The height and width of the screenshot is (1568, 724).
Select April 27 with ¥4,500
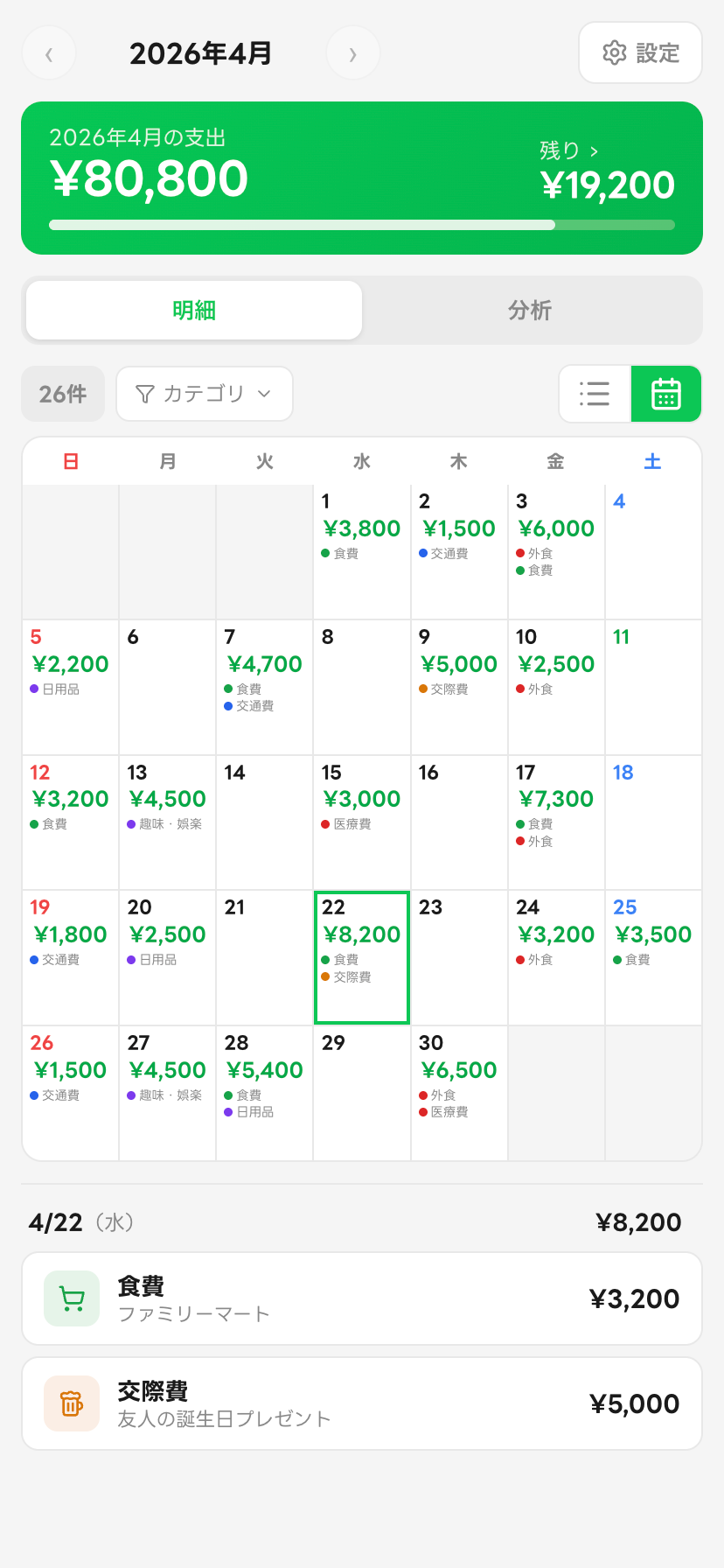point(167,1094)
